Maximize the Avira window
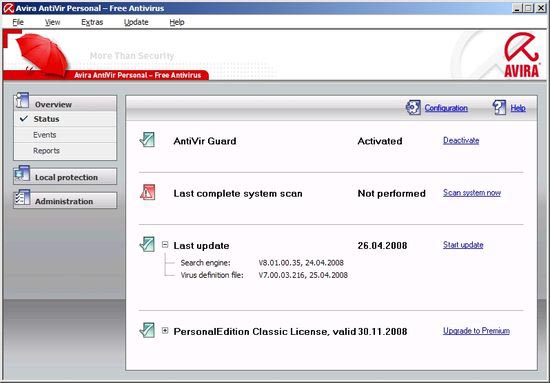Viewport: 550px width, 383px height. click(529, 8)
